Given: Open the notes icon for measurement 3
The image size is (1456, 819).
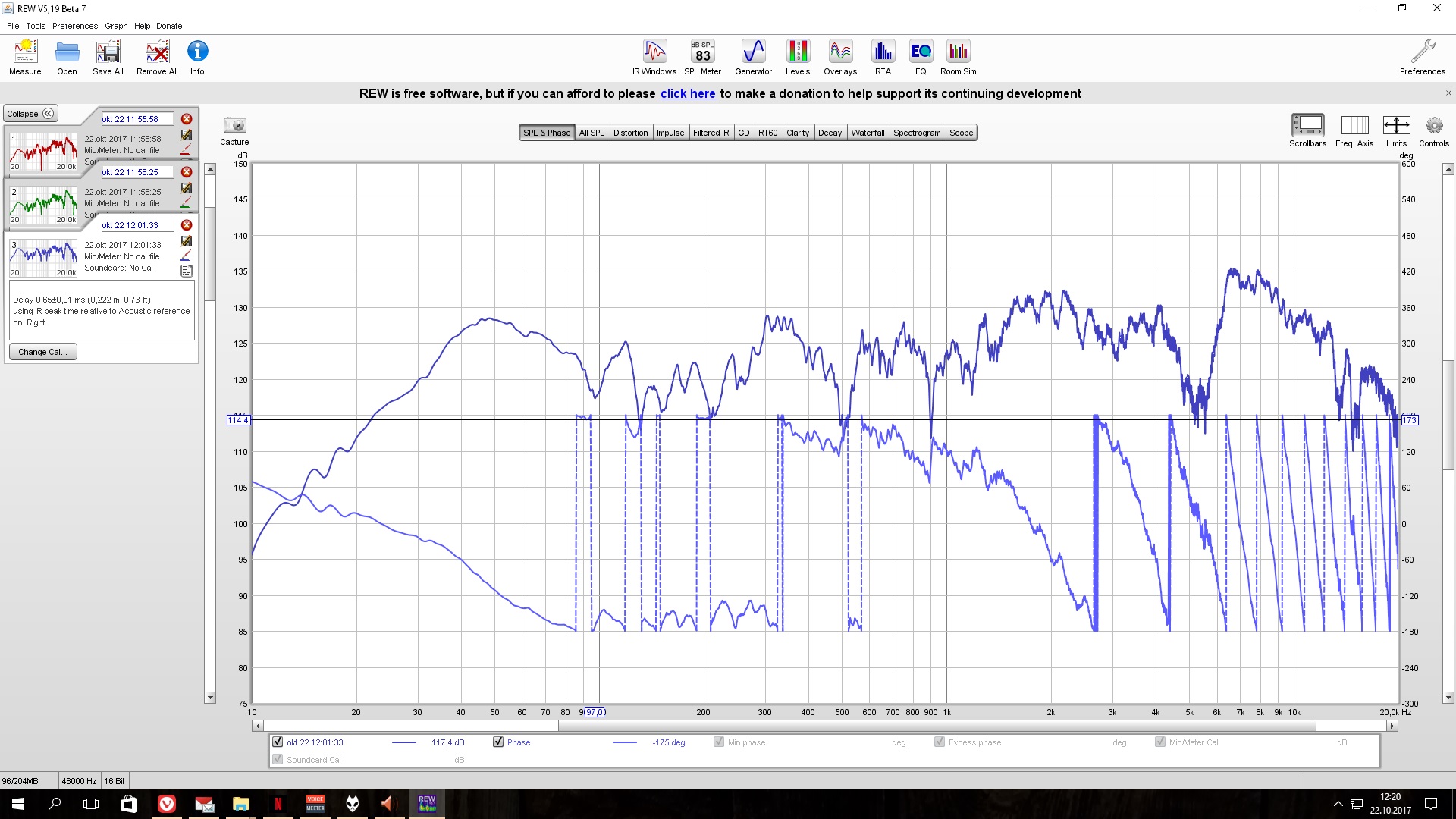Looking at the screenshot, I should pyautogui.click(x=187, y=271).
